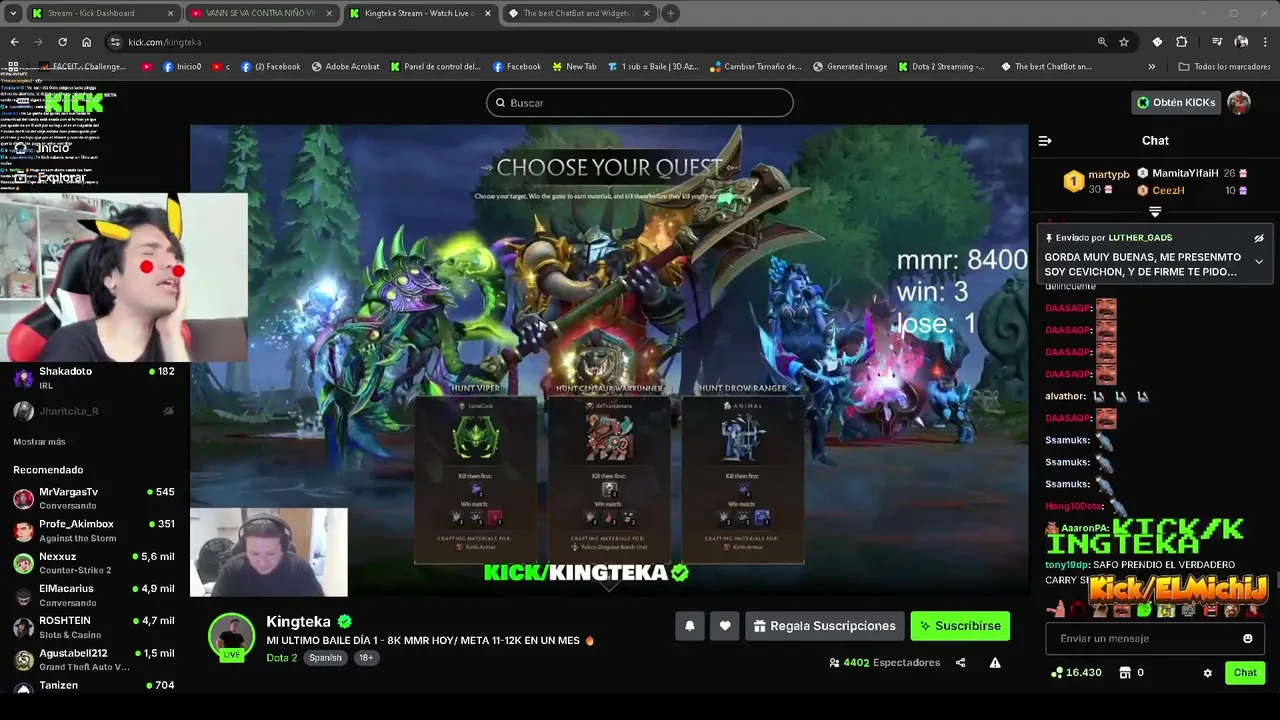The width and height of the screenshot is (1280, 720).
Task: Click the share stream icon
Action: (960, 662)
